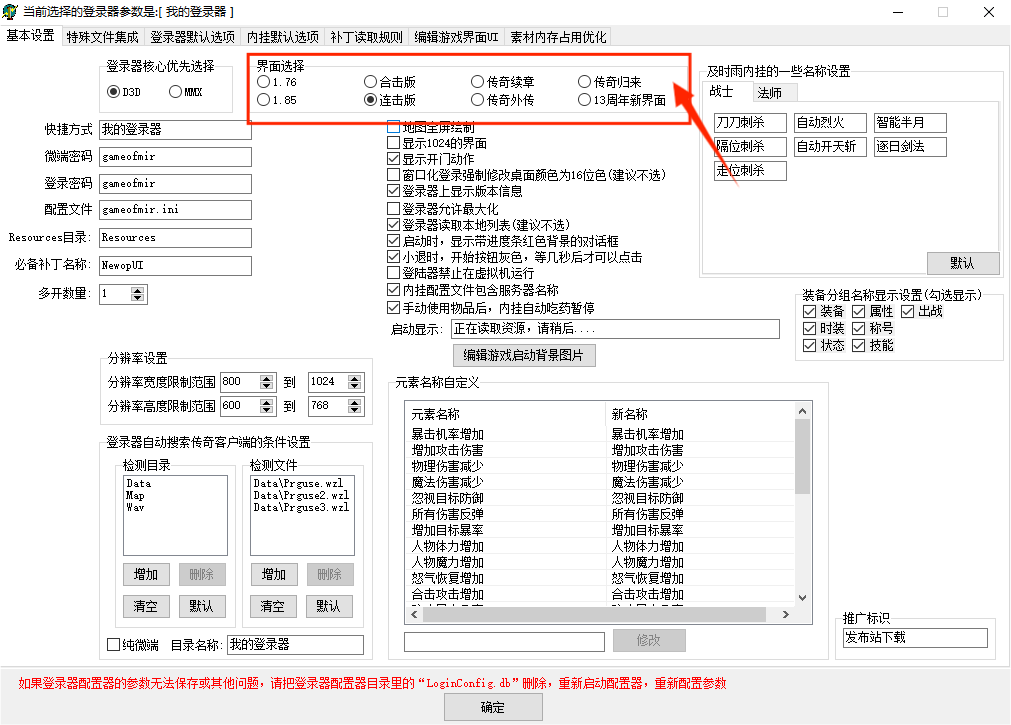
Task: Select the 13周年新界面 radio option
Action: coord(585,100)
